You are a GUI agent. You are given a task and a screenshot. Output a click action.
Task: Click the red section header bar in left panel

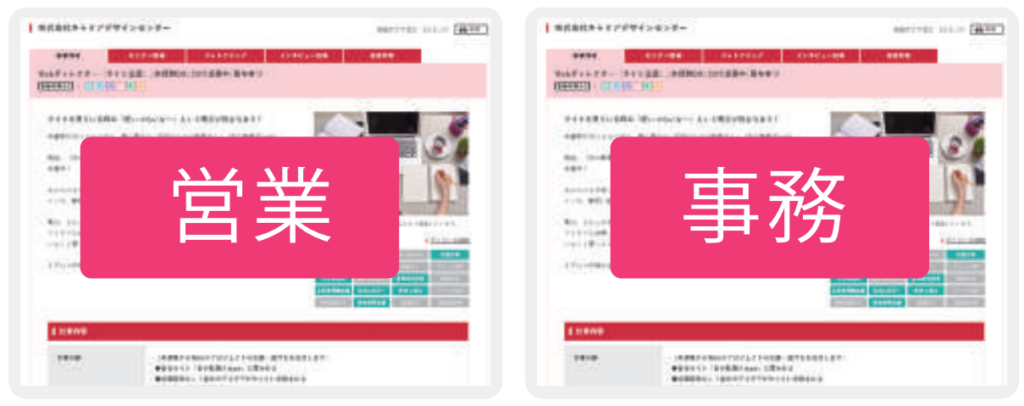coord(258,331)
